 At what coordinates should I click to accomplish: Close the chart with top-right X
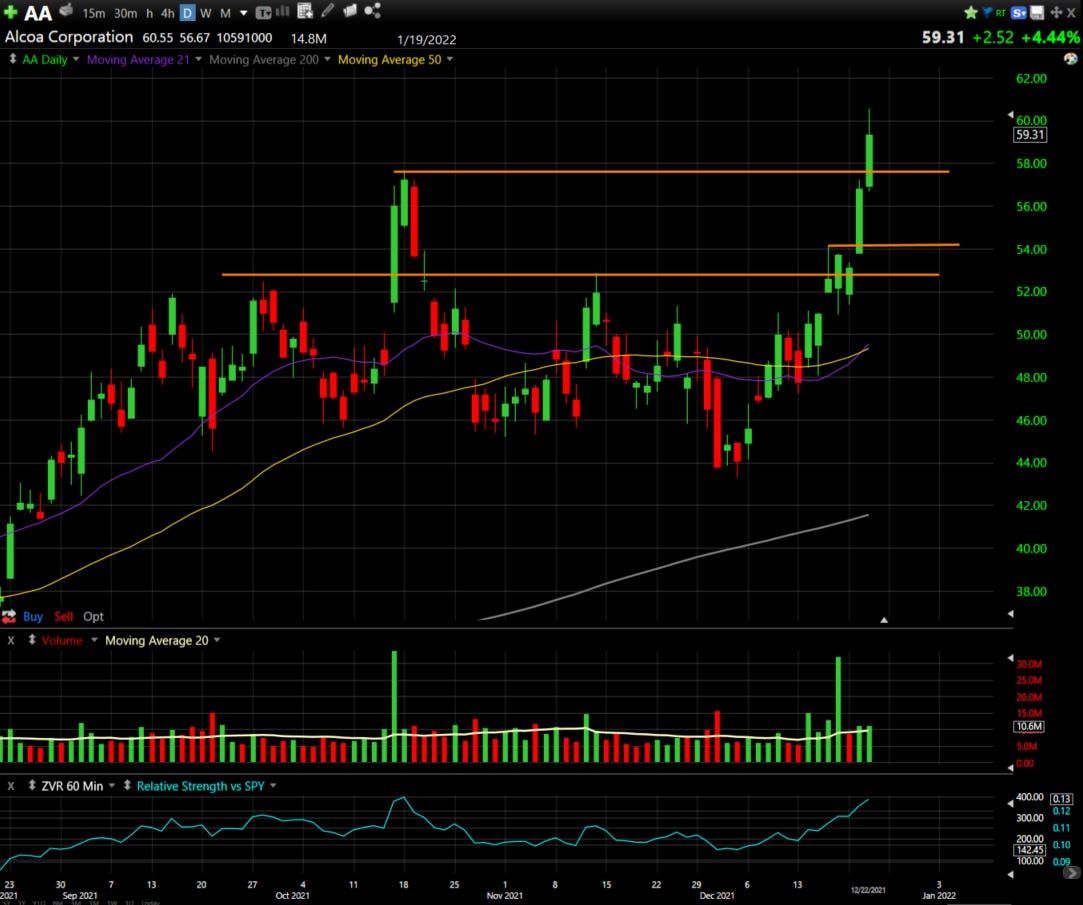pos(1071,12)
